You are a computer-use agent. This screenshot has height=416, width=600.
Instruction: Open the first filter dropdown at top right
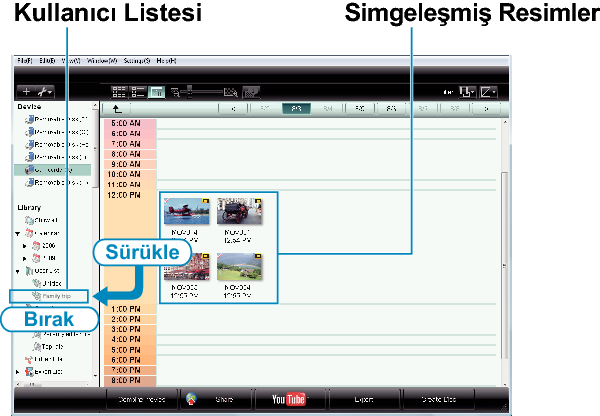(467, 92)
